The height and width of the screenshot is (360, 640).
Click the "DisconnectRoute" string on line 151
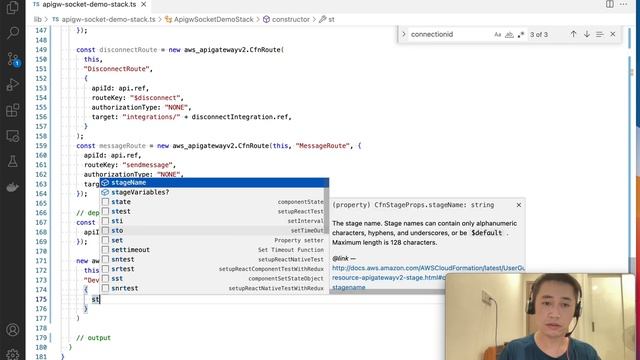(x=116, y=69)
